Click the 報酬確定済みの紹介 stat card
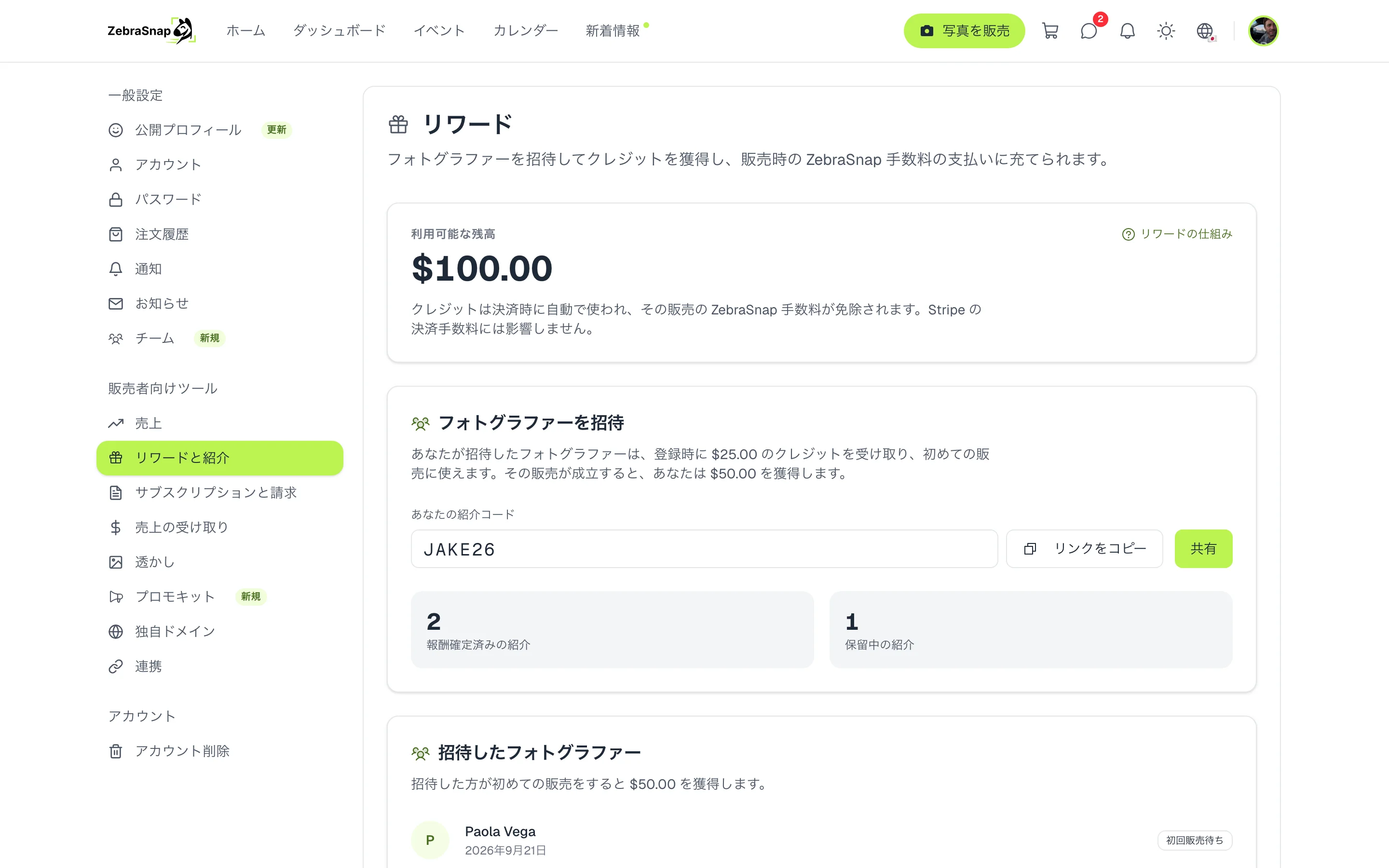Viewport: 1389px width, 868px height. pos(612,630)
